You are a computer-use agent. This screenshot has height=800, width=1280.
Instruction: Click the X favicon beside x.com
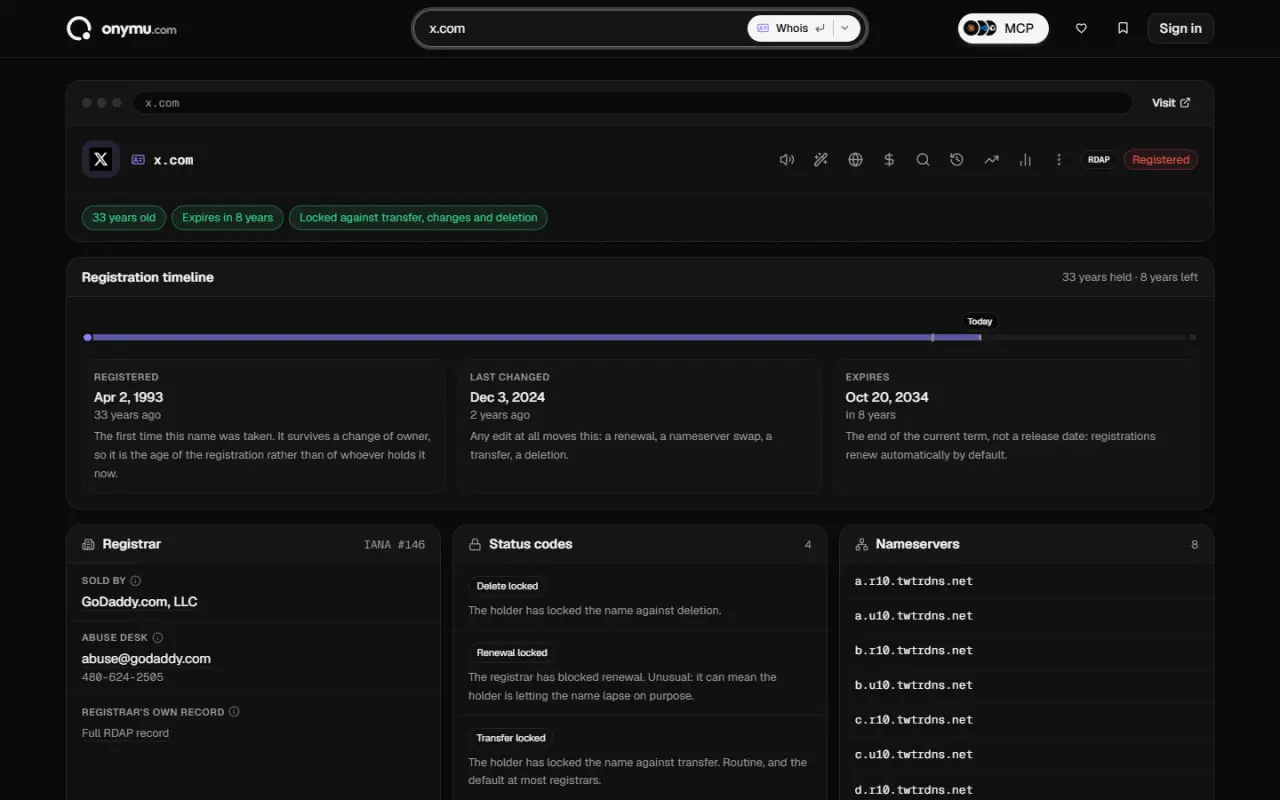click(101, 159)
